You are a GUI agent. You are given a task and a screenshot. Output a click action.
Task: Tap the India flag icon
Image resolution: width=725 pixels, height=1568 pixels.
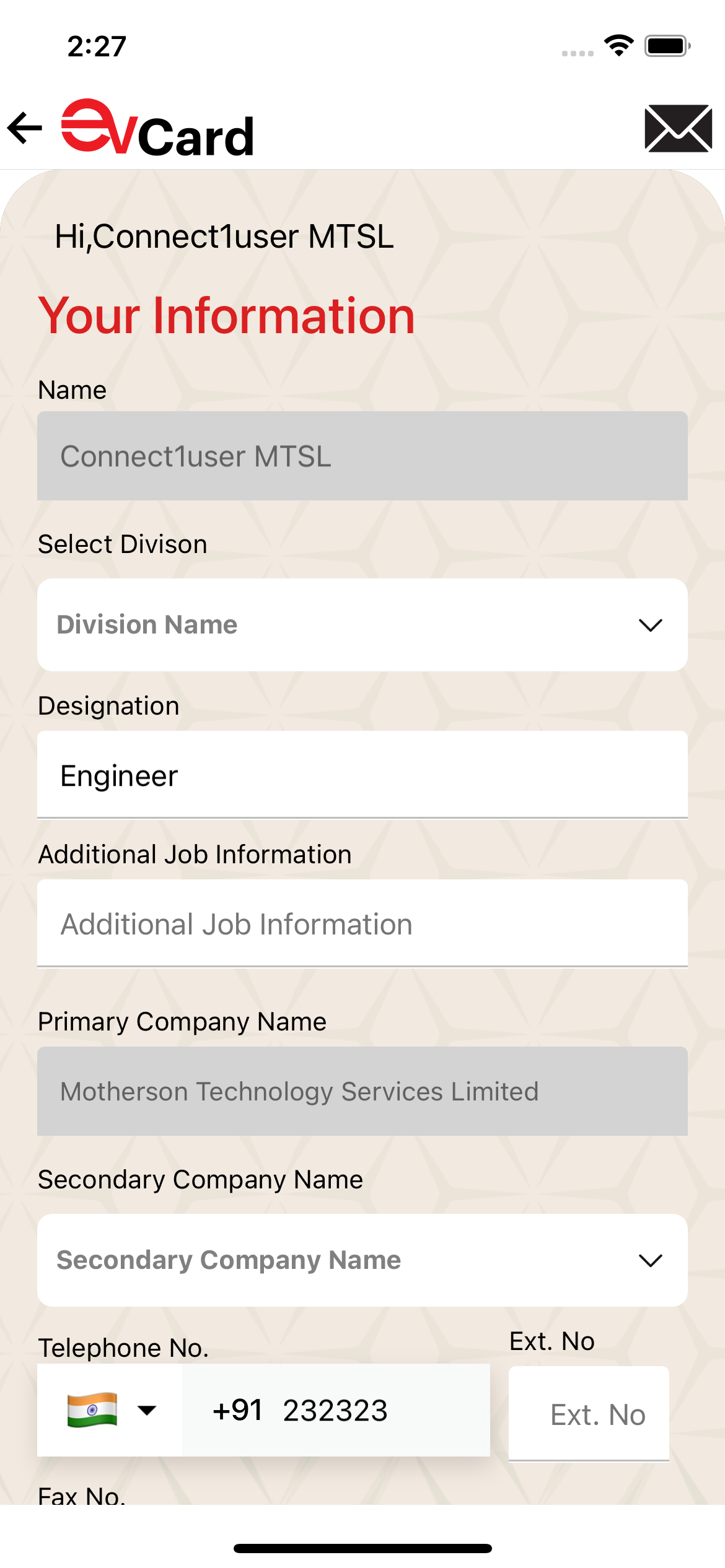pos(92,1410)
